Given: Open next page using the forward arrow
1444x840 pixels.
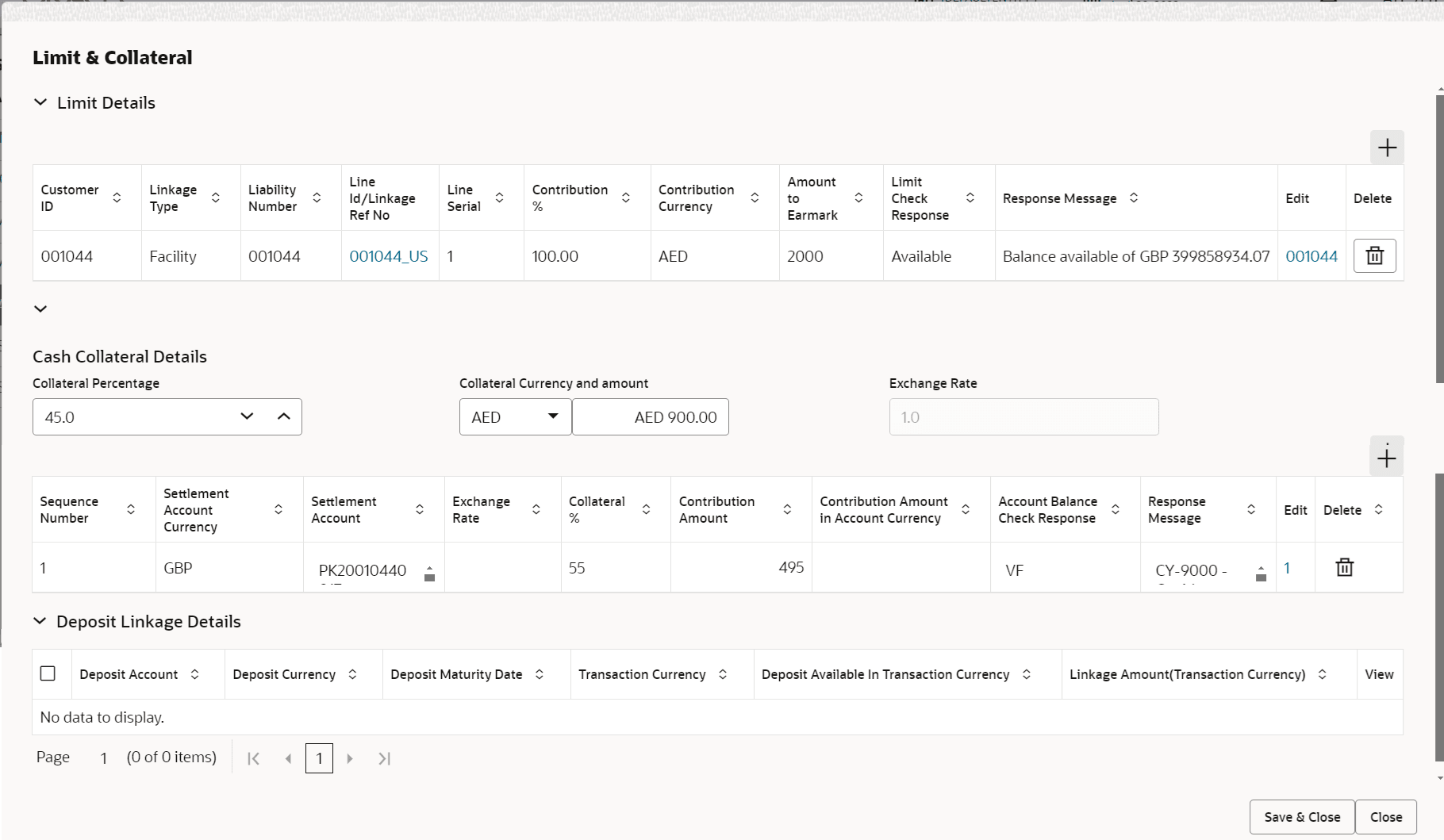Looking at the screenshot, I should tap(350, 758).
